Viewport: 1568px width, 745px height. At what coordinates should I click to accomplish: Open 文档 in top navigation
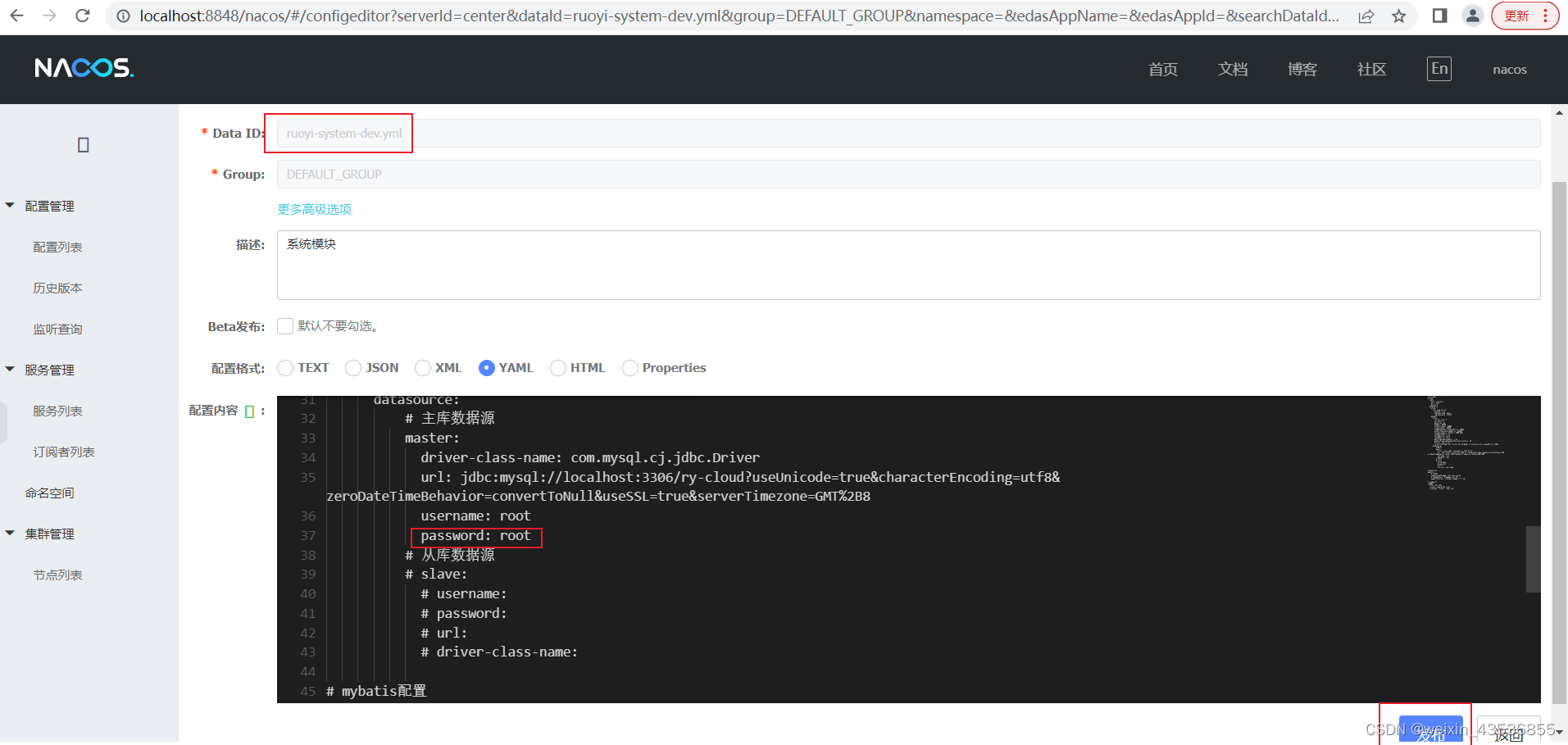pos(1233,70)
